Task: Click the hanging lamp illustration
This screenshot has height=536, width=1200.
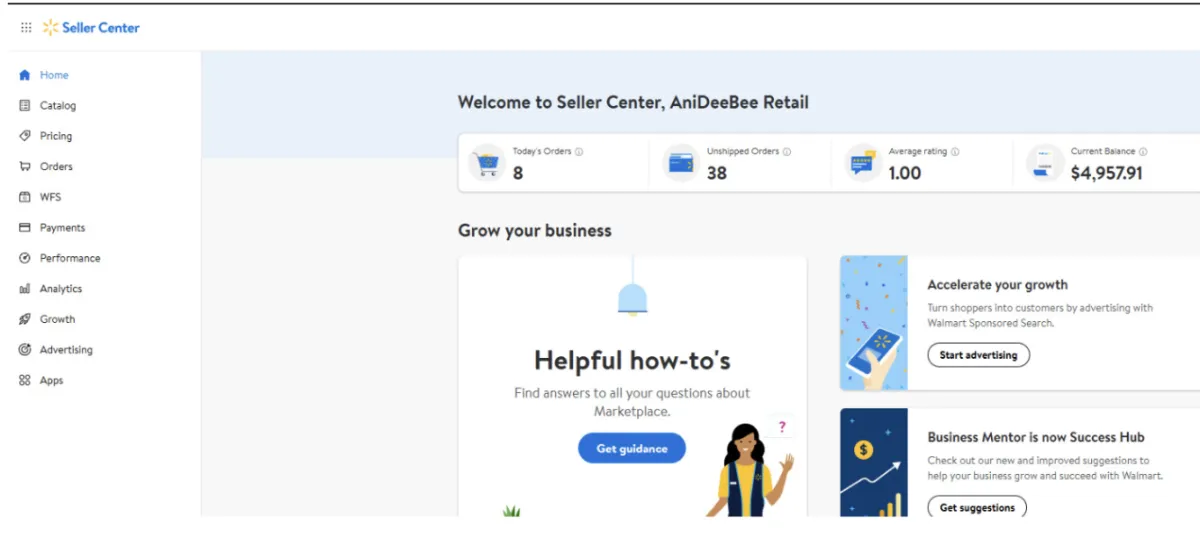Action: [632, 288]
